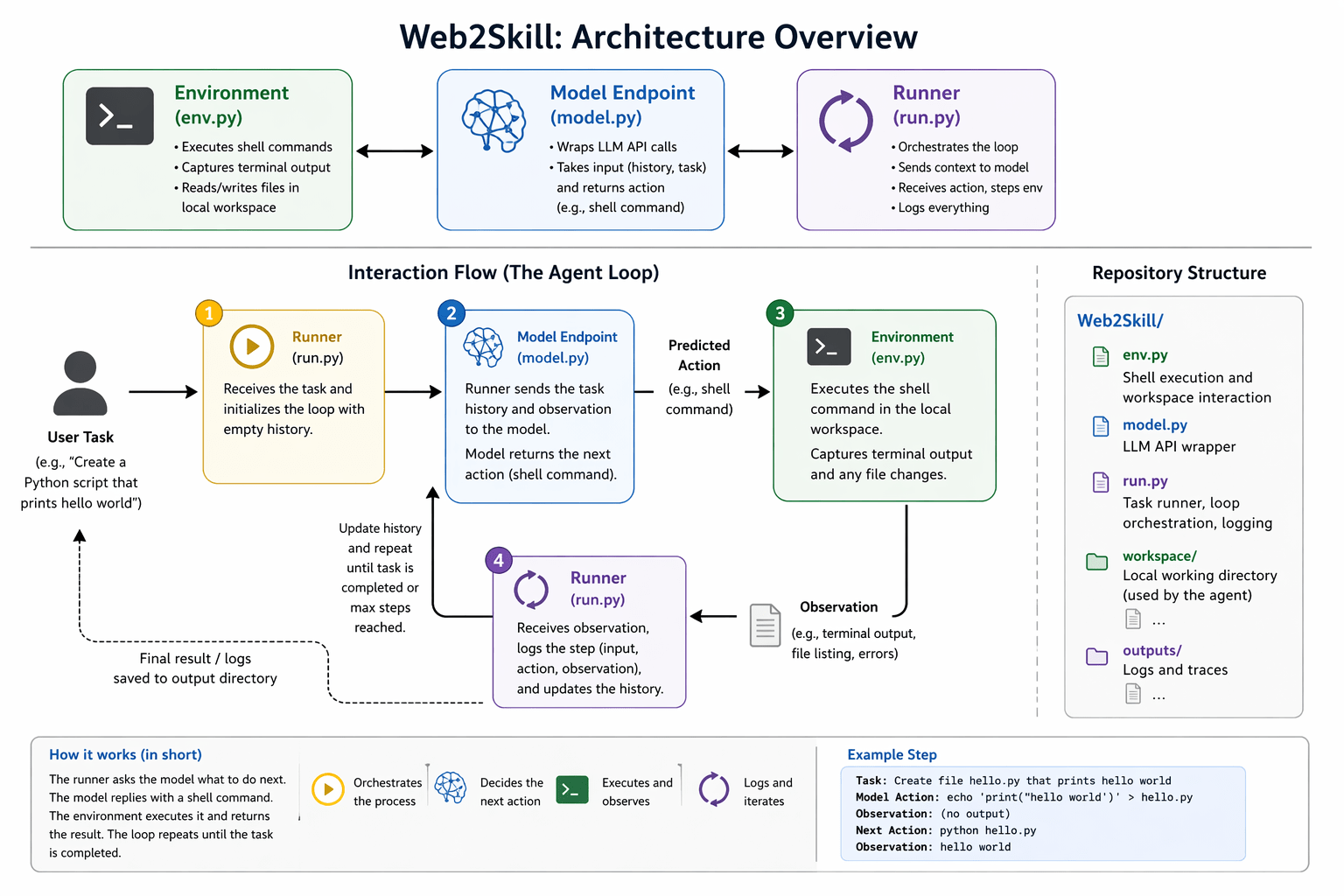The image size is (1344, 896).
Task: Click the play icon beside Orchestrates the process
Action: point(328,789)
